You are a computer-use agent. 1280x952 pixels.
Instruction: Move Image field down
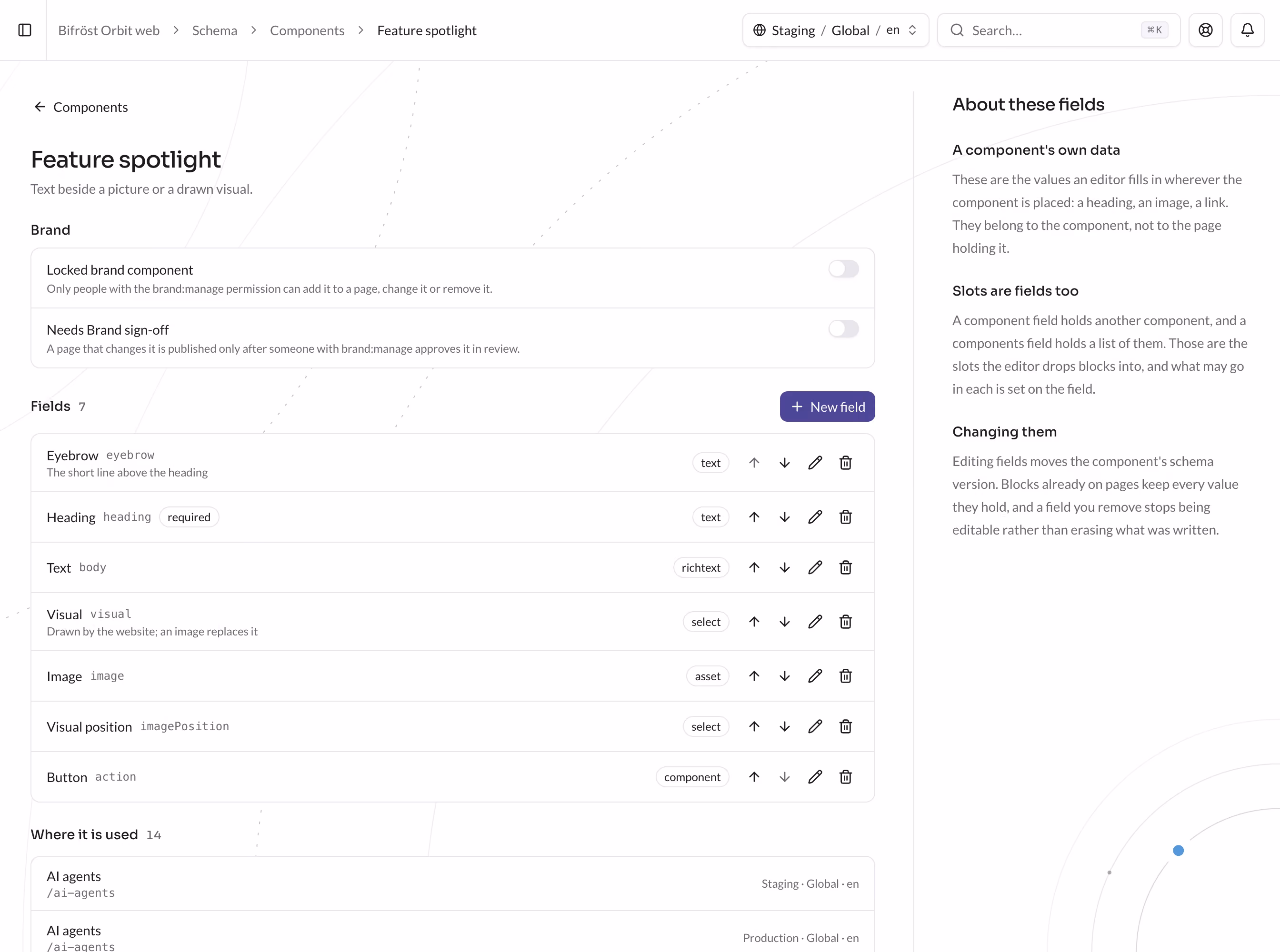tap(784, 676)
